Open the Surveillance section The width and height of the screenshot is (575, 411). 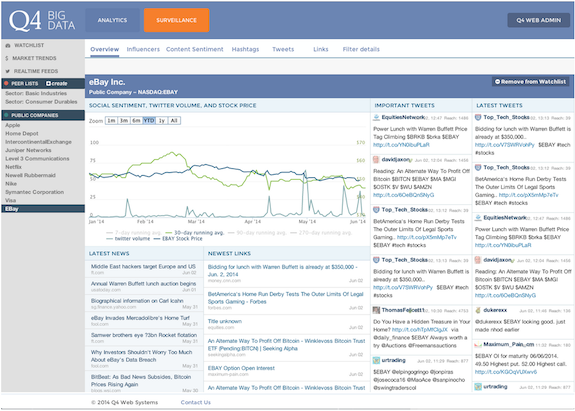pyautogui.click(x=176, y=20)
